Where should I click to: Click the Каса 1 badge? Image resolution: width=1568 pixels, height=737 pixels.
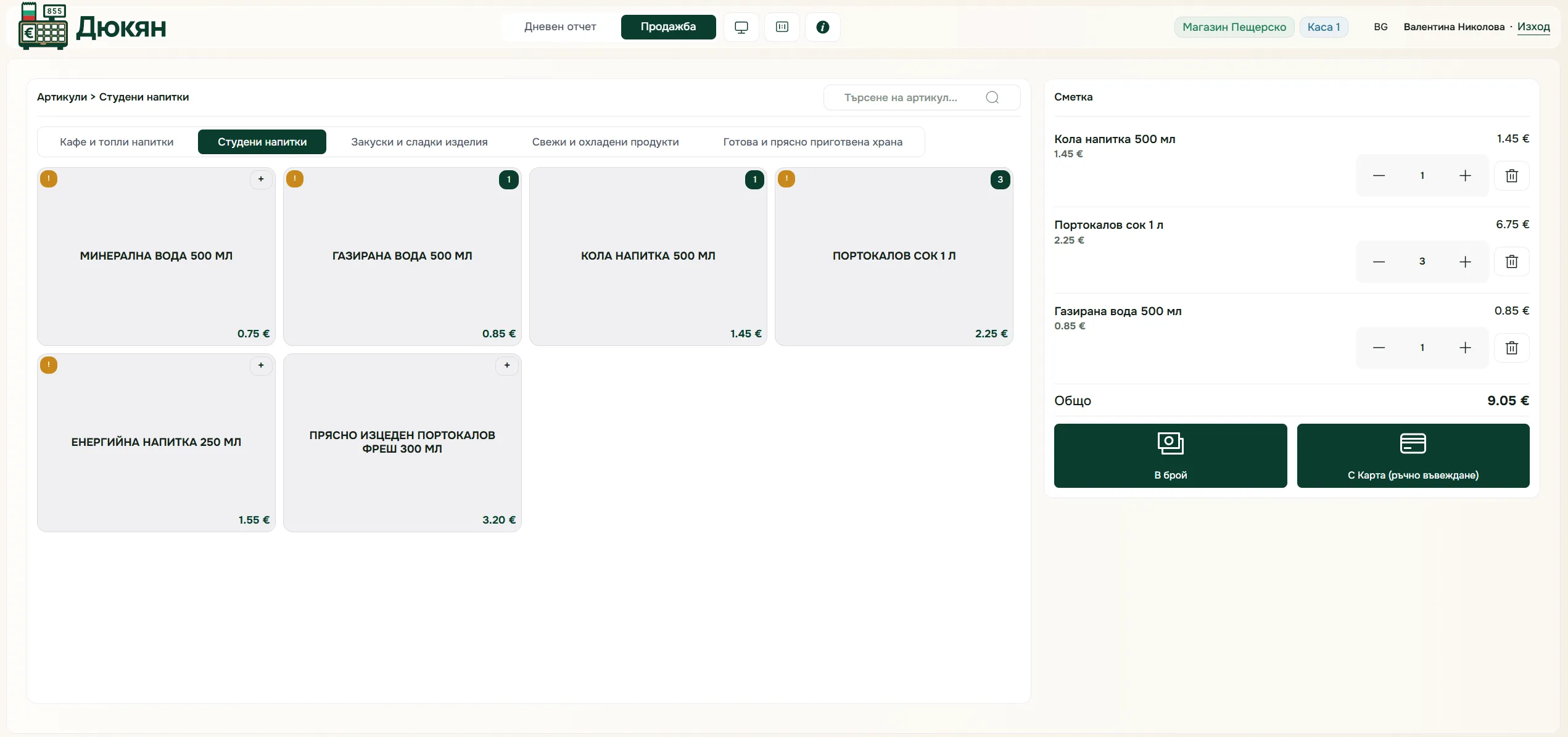[1324, 27]
